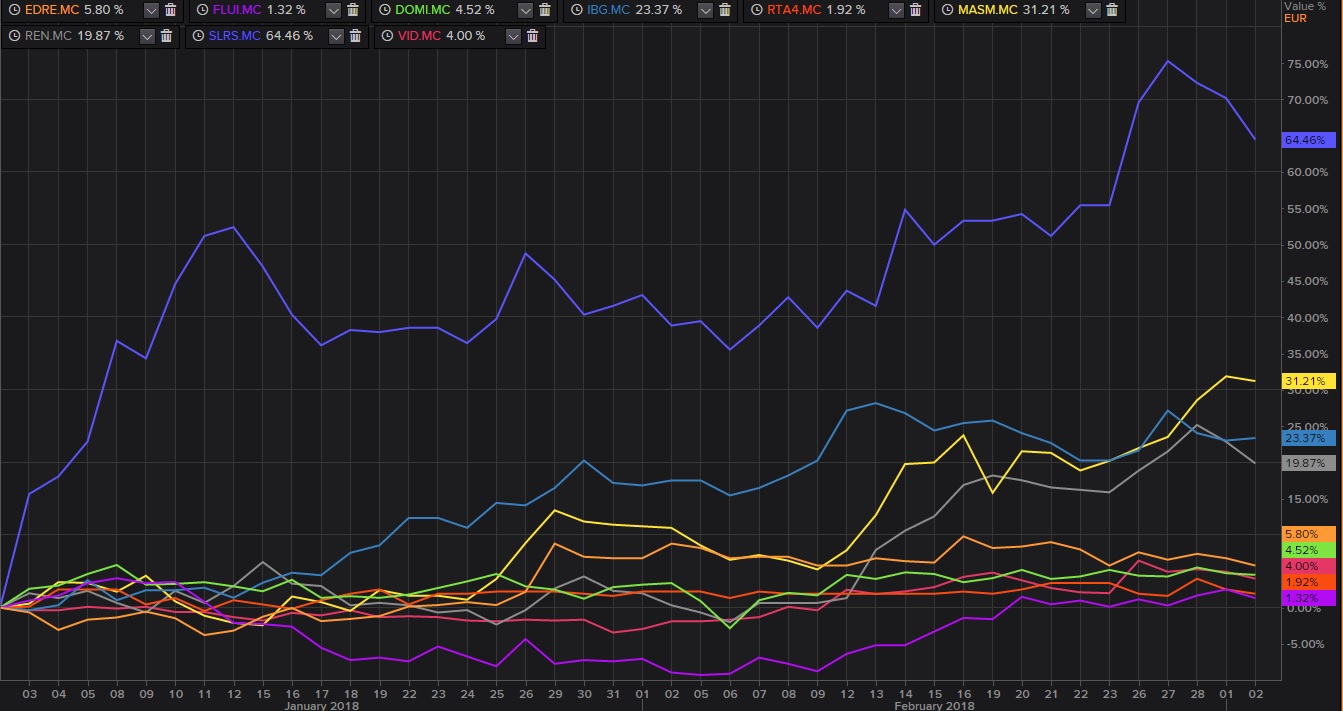Click the REN.MC ticker name
Viewport: 1343px width, 711px height.
47,36
